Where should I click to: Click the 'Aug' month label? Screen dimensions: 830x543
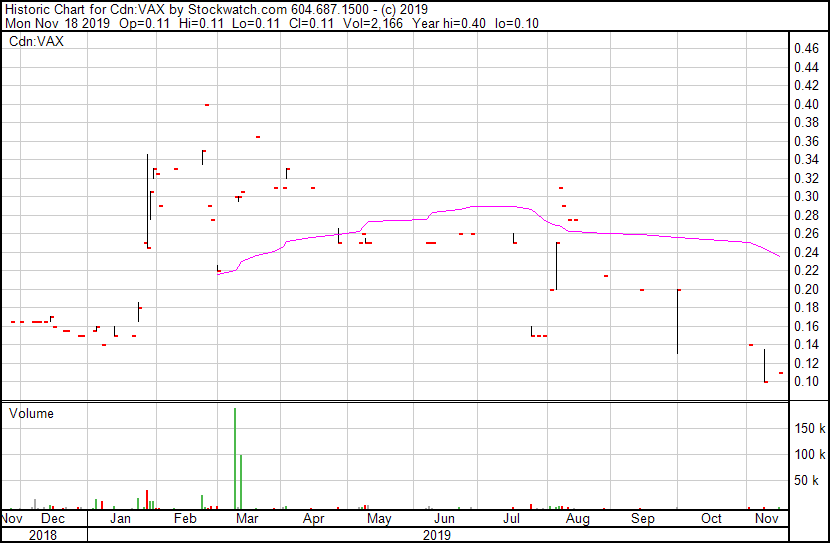[578, 518]
